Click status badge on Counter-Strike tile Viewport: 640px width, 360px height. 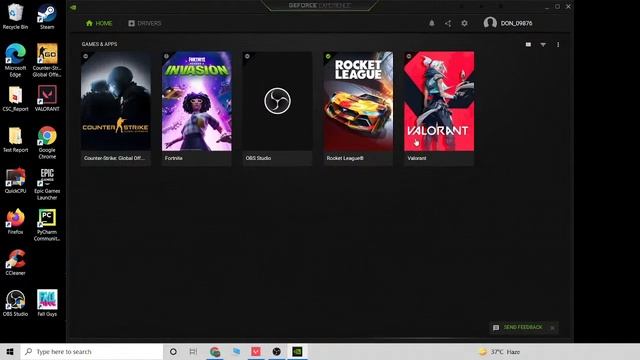coord(86,56)
